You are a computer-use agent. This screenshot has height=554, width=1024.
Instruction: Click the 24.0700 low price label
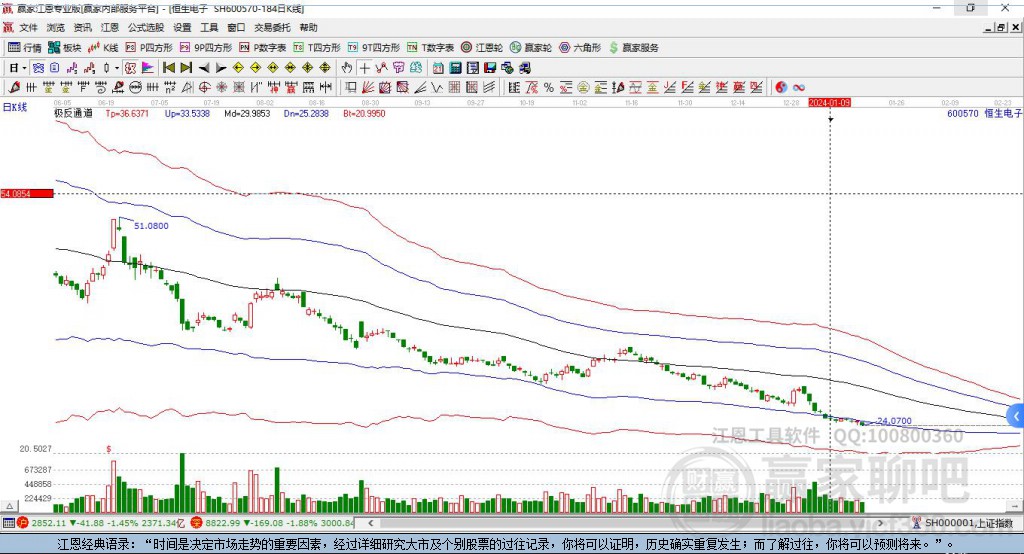tap(894, 421)
